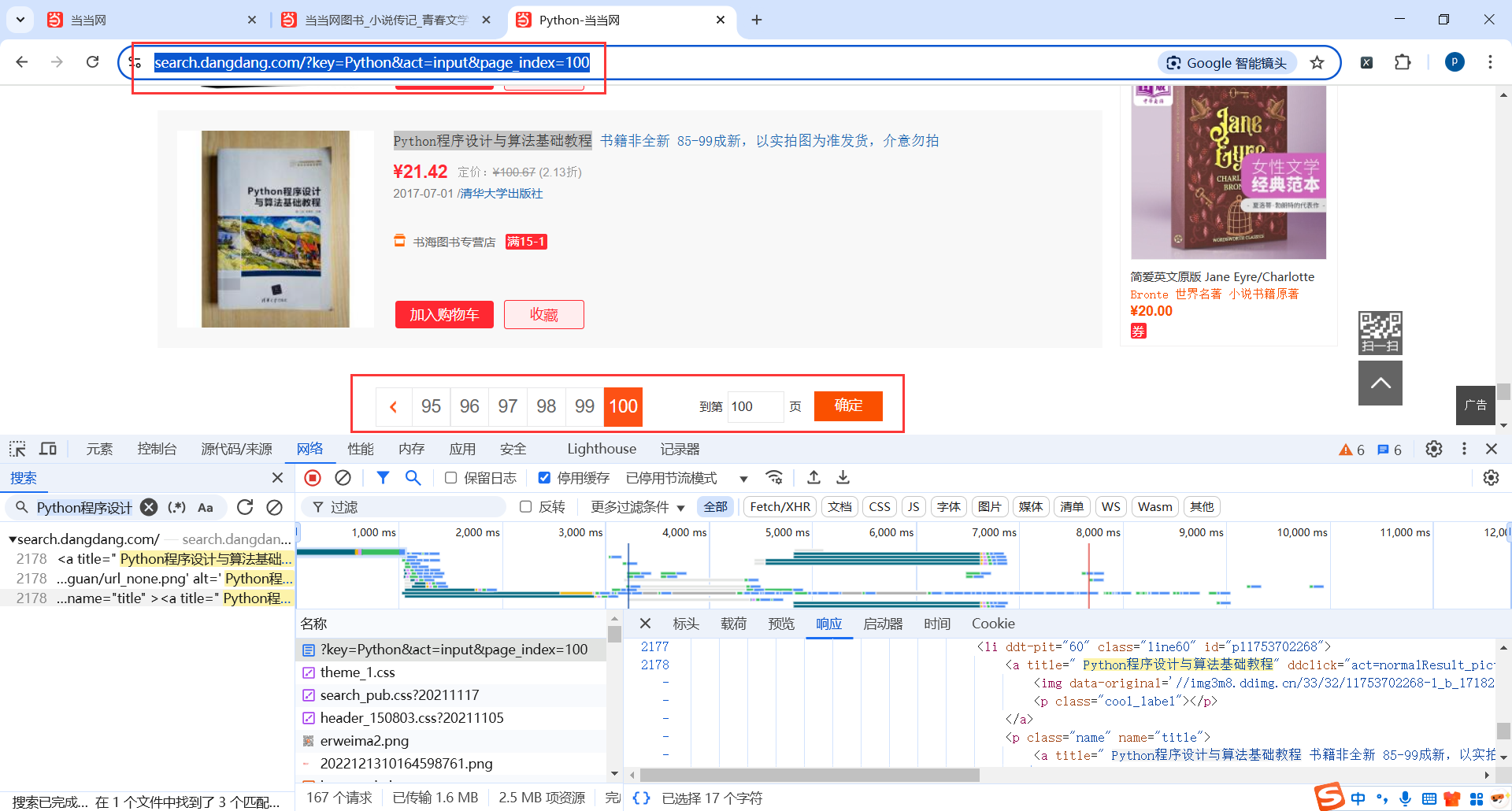
Task: Go back to the previous page
Action: pyautogui.click(x=22, y=62)
